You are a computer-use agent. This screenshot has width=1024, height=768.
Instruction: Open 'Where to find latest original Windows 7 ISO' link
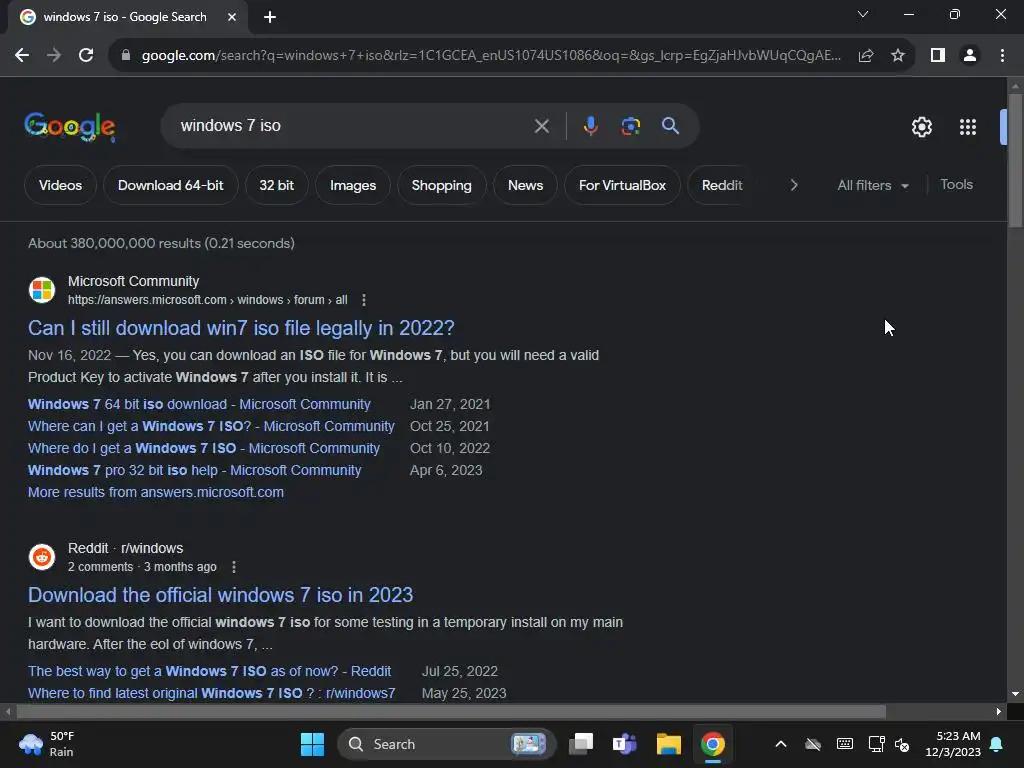tap(212, 693)
